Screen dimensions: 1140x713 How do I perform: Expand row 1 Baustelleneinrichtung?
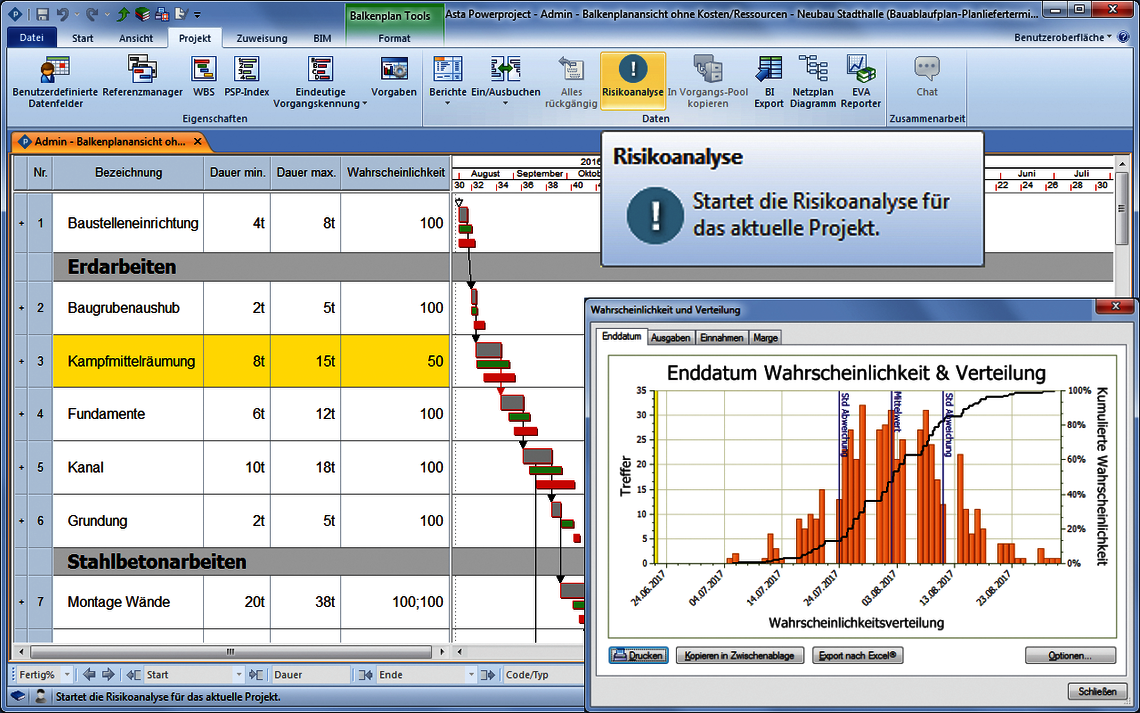point(21,223)
